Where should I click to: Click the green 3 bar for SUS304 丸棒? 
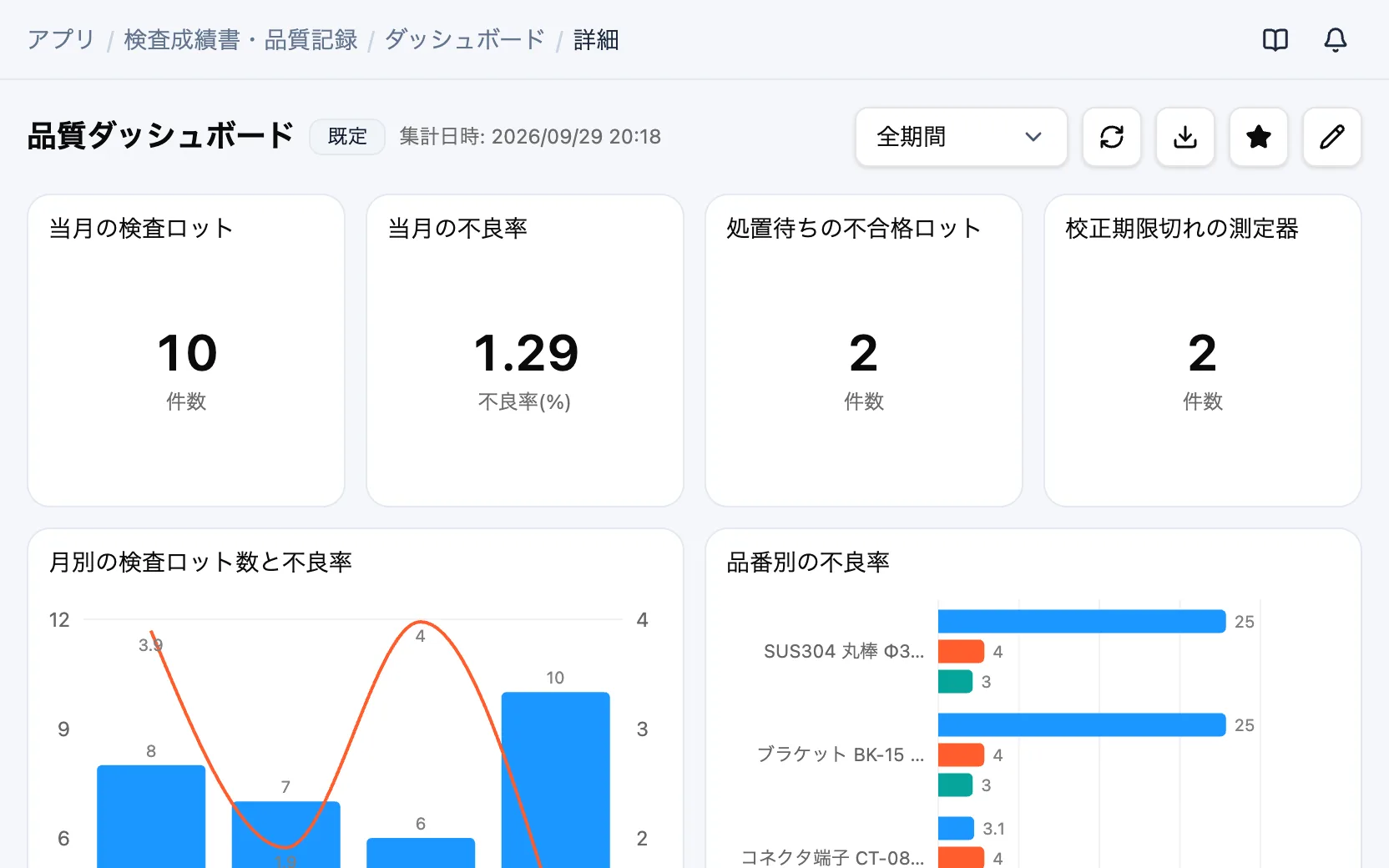tap(955, 682)
